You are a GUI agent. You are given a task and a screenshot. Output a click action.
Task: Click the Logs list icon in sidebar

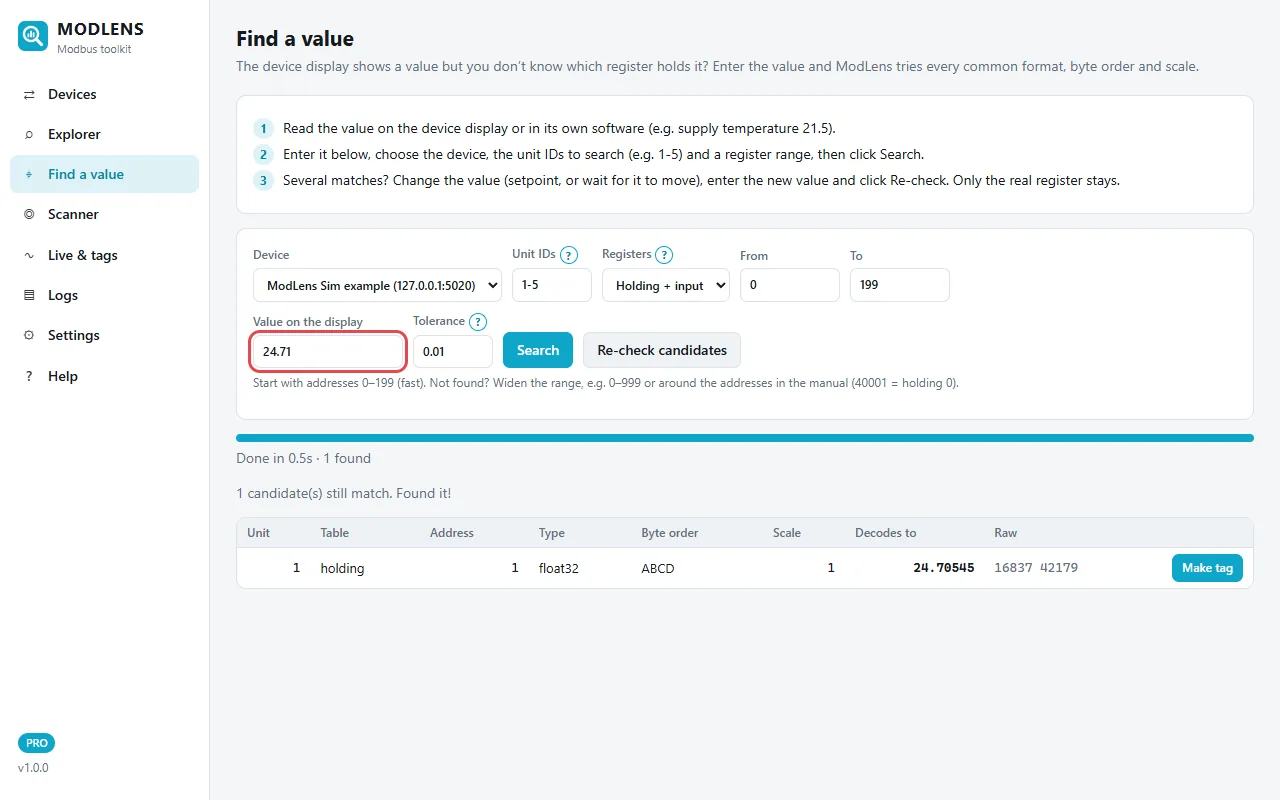29,295
